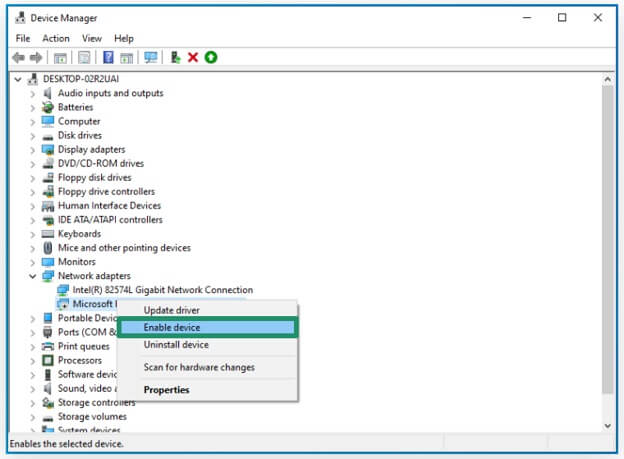The image size is (624, 459).
Task: Expand Audio inputs and outputs
Action: point(33,94)
